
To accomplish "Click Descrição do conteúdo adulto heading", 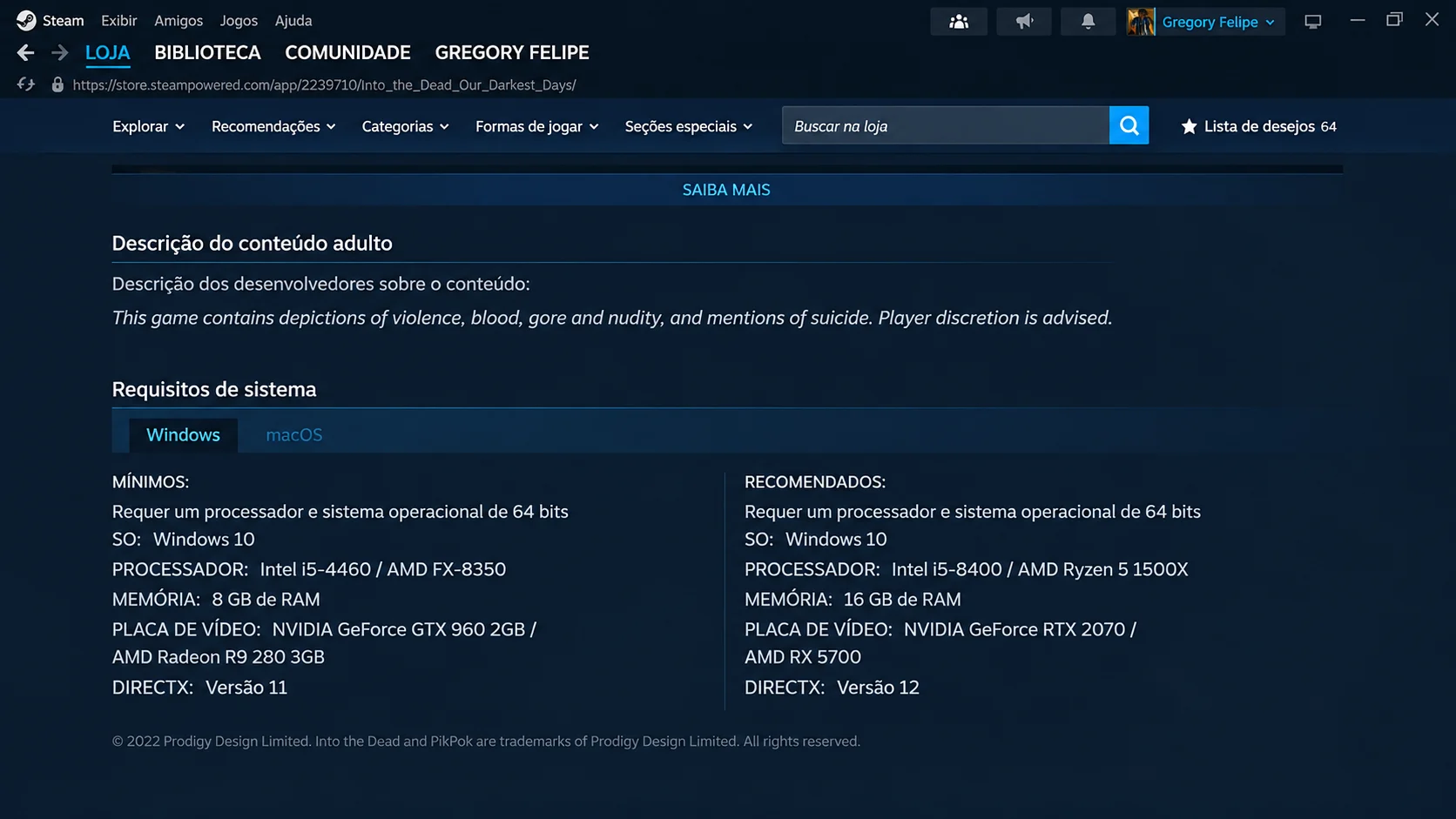I will pos(253,244).
